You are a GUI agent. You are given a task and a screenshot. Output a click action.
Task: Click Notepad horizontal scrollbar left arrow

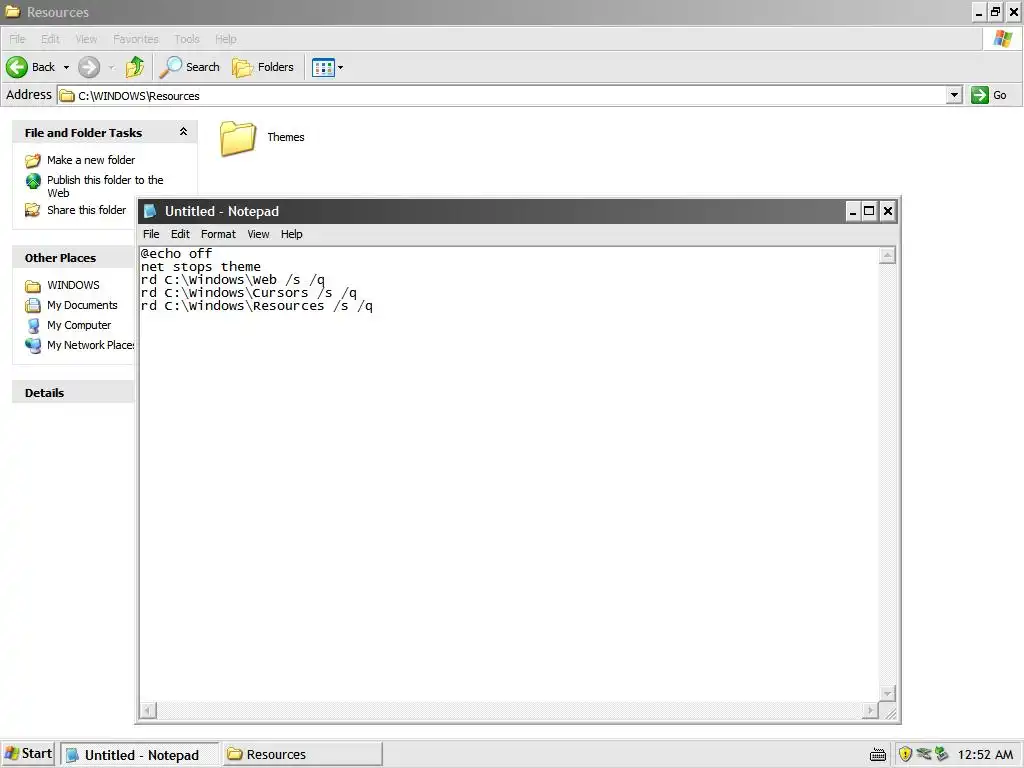click(149, 710)
